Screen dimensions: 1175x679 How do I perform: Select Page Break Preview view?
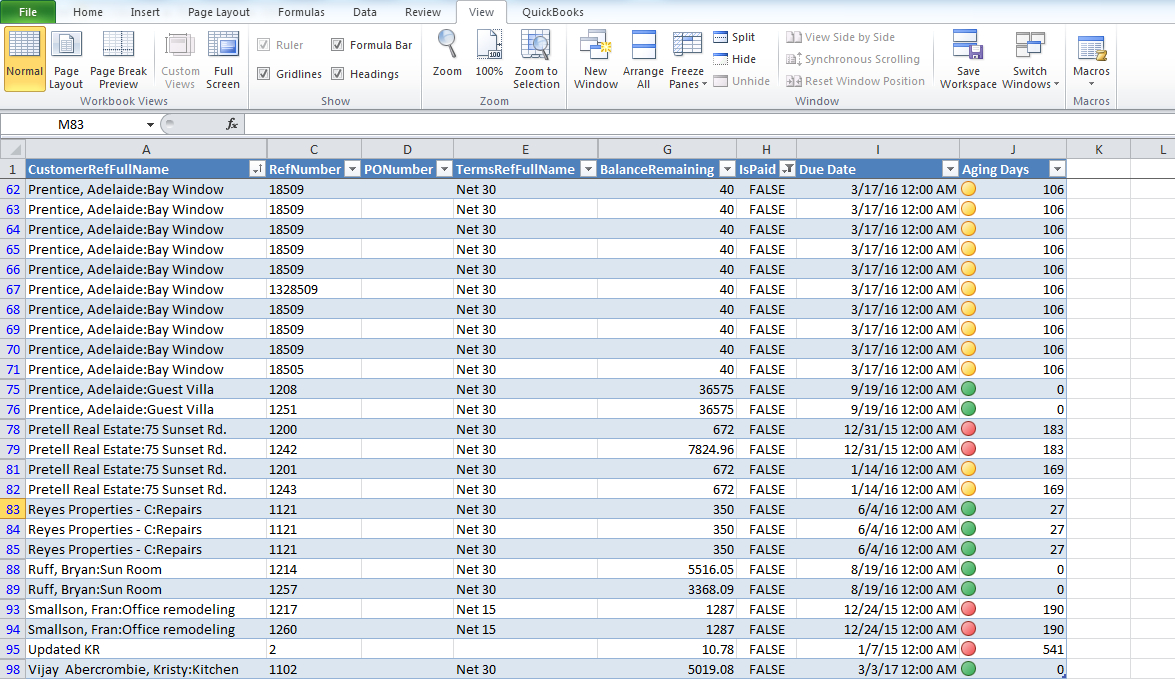[118, 60]
